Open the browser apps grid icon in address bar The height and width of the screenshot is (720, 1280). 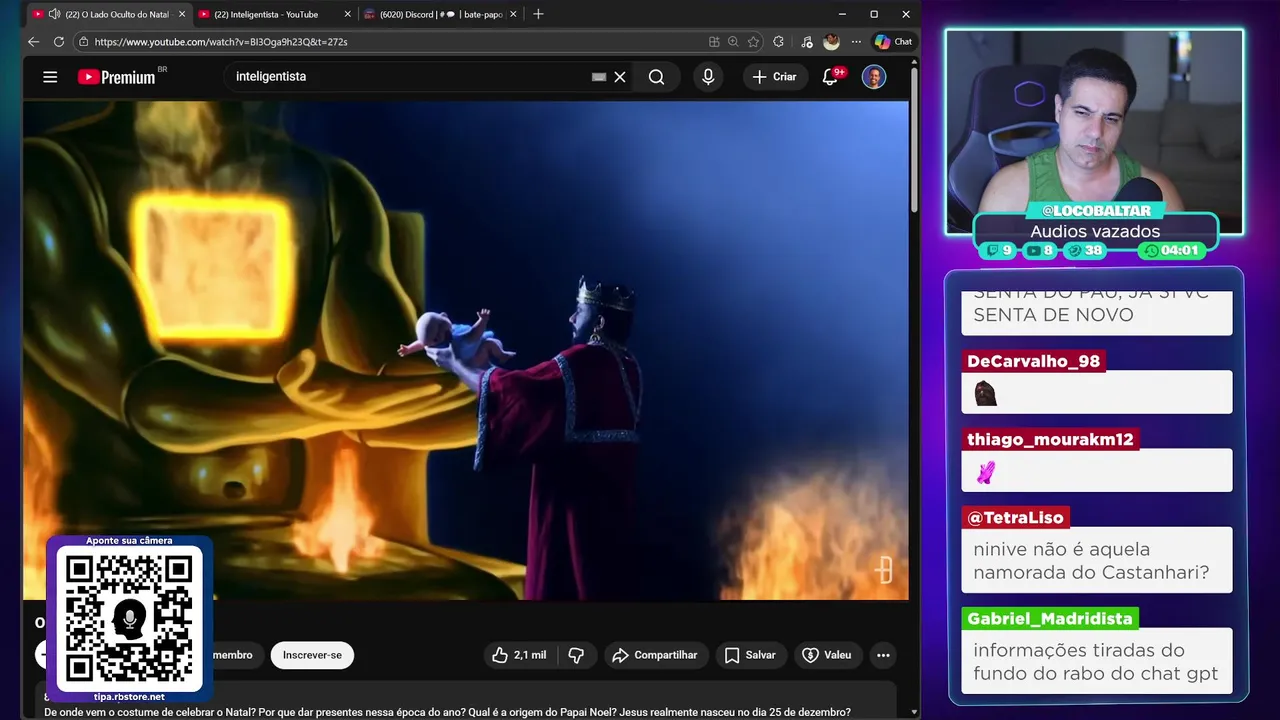coord(714,42)
